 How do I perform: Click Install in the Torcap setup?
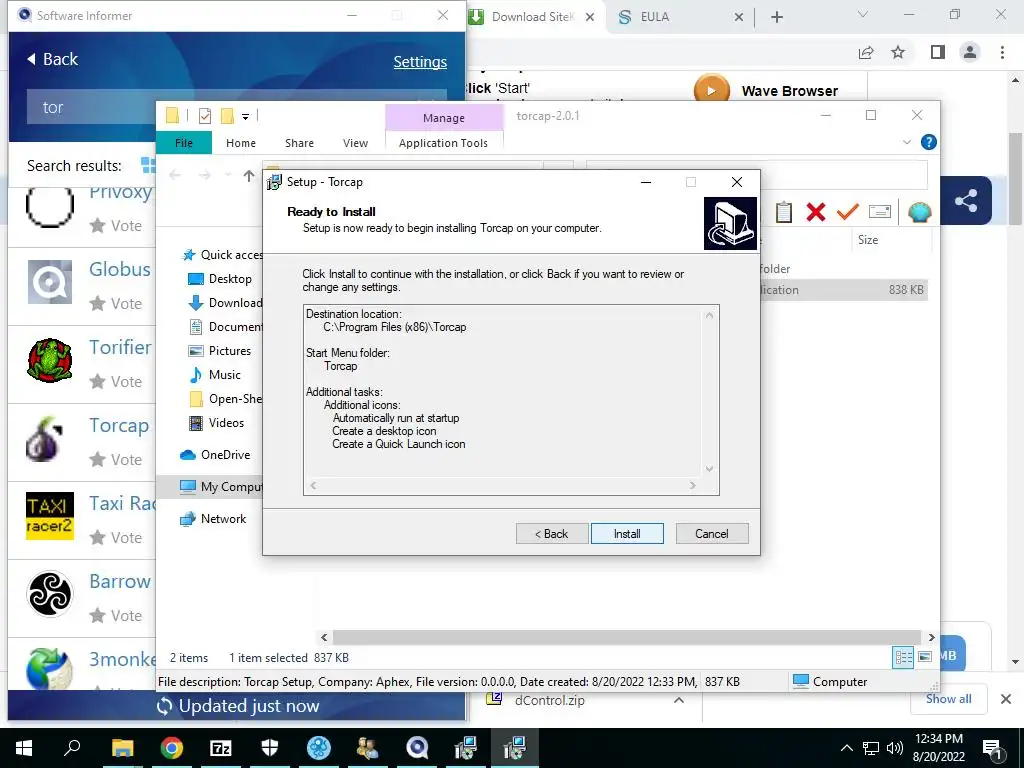pyautogui.click(x=627, y=534)
